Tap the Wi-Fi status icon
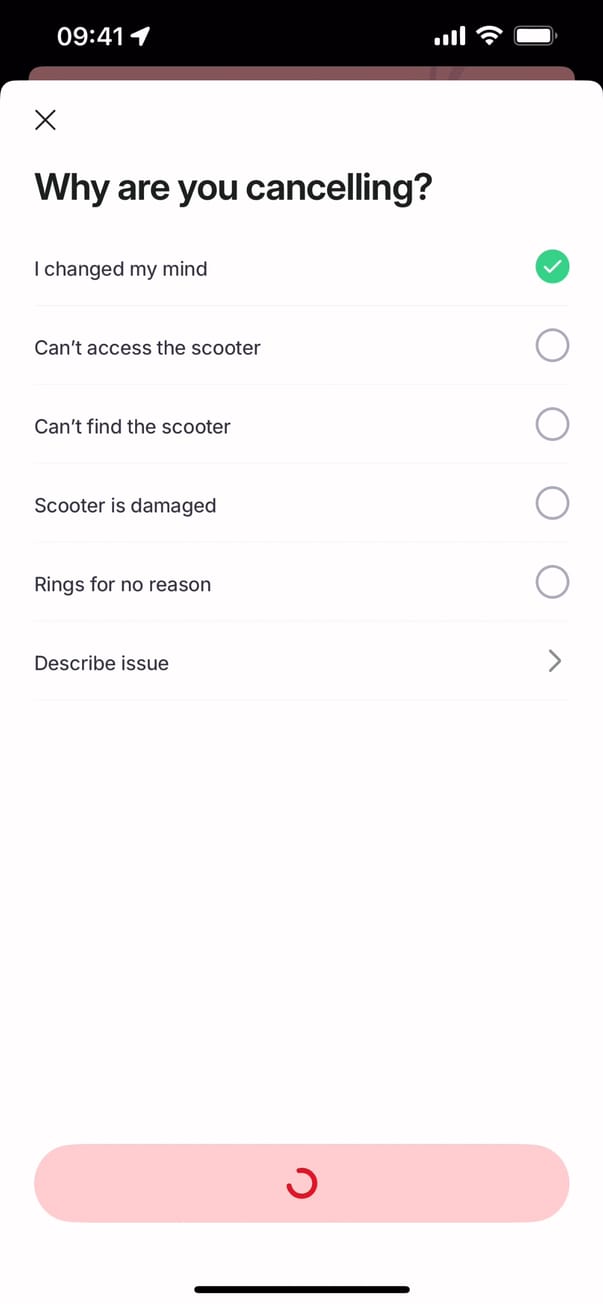 click(x=489, y=37)
